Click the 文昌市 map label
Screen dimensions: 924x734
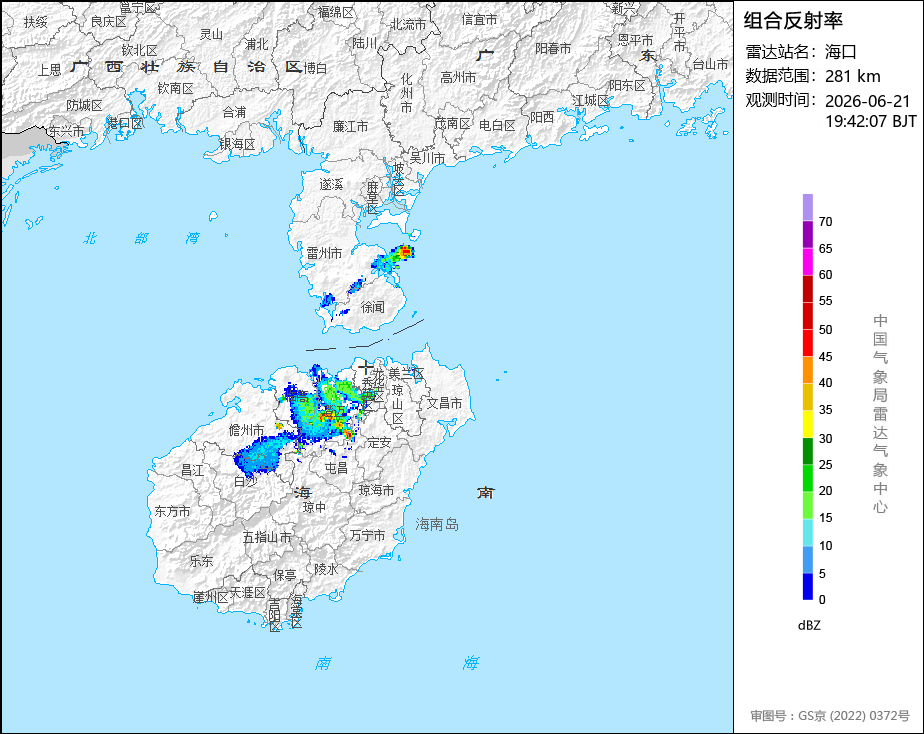pyautogui.click(x=444, y=403)
